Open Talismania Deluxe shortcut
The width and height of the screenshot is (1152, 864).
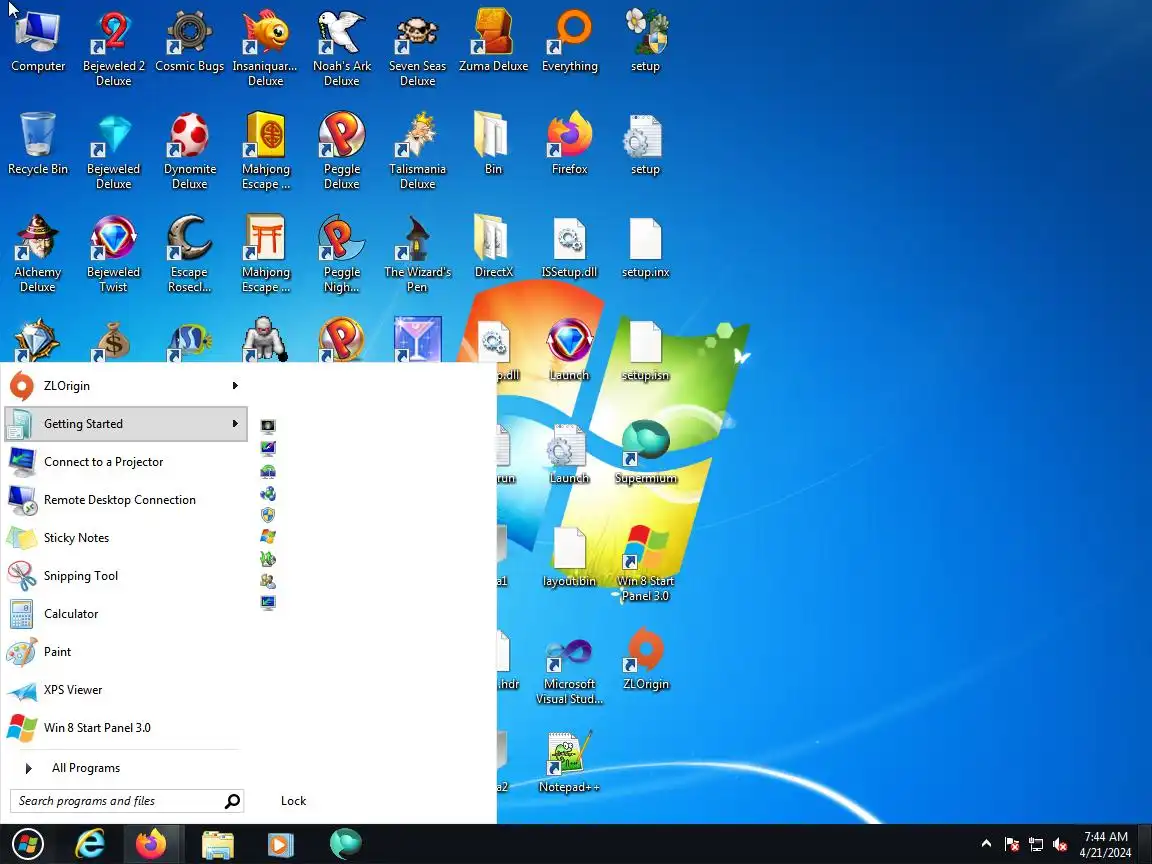point(417,151)
